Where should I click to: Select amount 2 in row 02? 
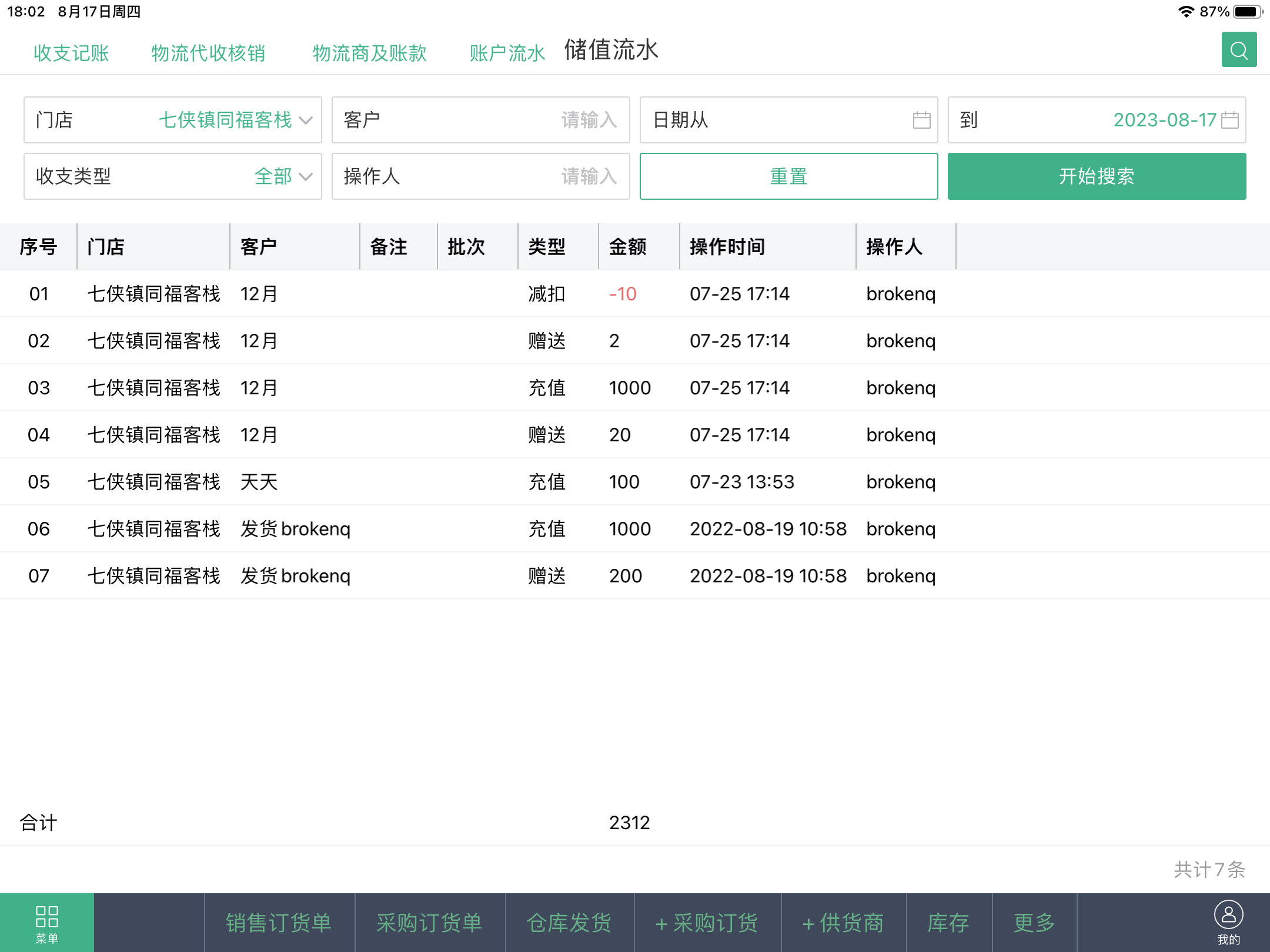(x=614, y=341)
